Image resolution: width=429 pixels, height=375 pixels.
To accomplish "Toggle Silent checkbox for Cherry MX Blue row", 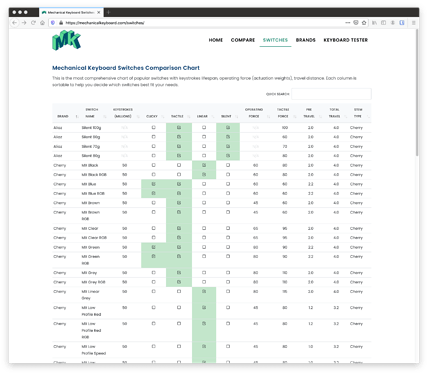I will click(x=228, y=184).
